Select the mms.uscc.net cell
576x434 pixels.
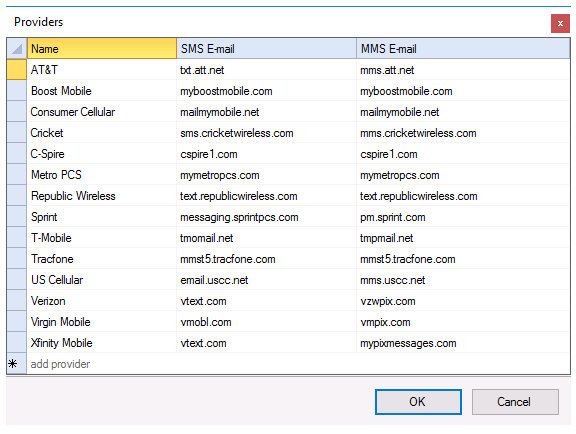(463, 280)
